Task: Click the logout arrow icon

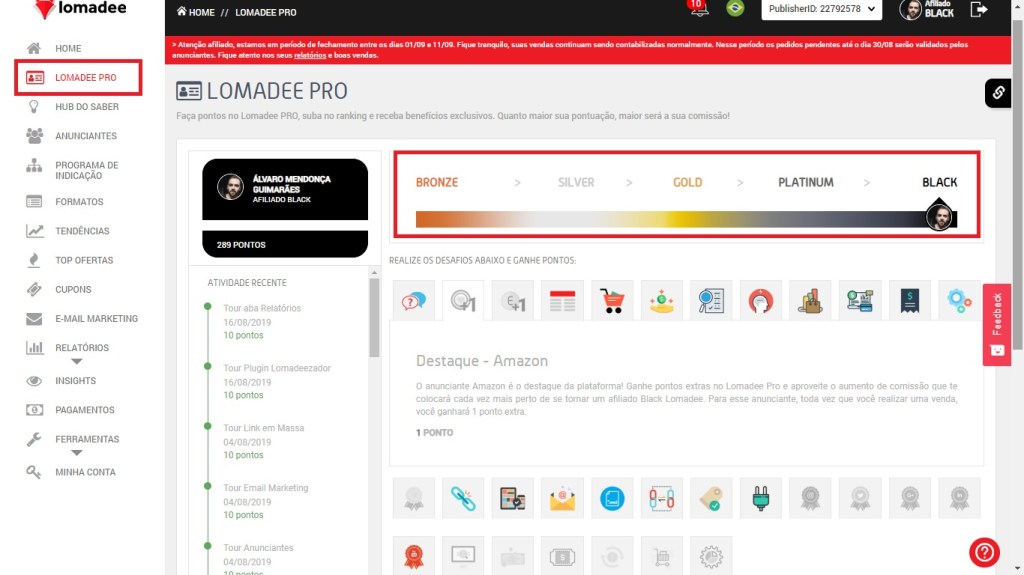Action: (979, 10)
